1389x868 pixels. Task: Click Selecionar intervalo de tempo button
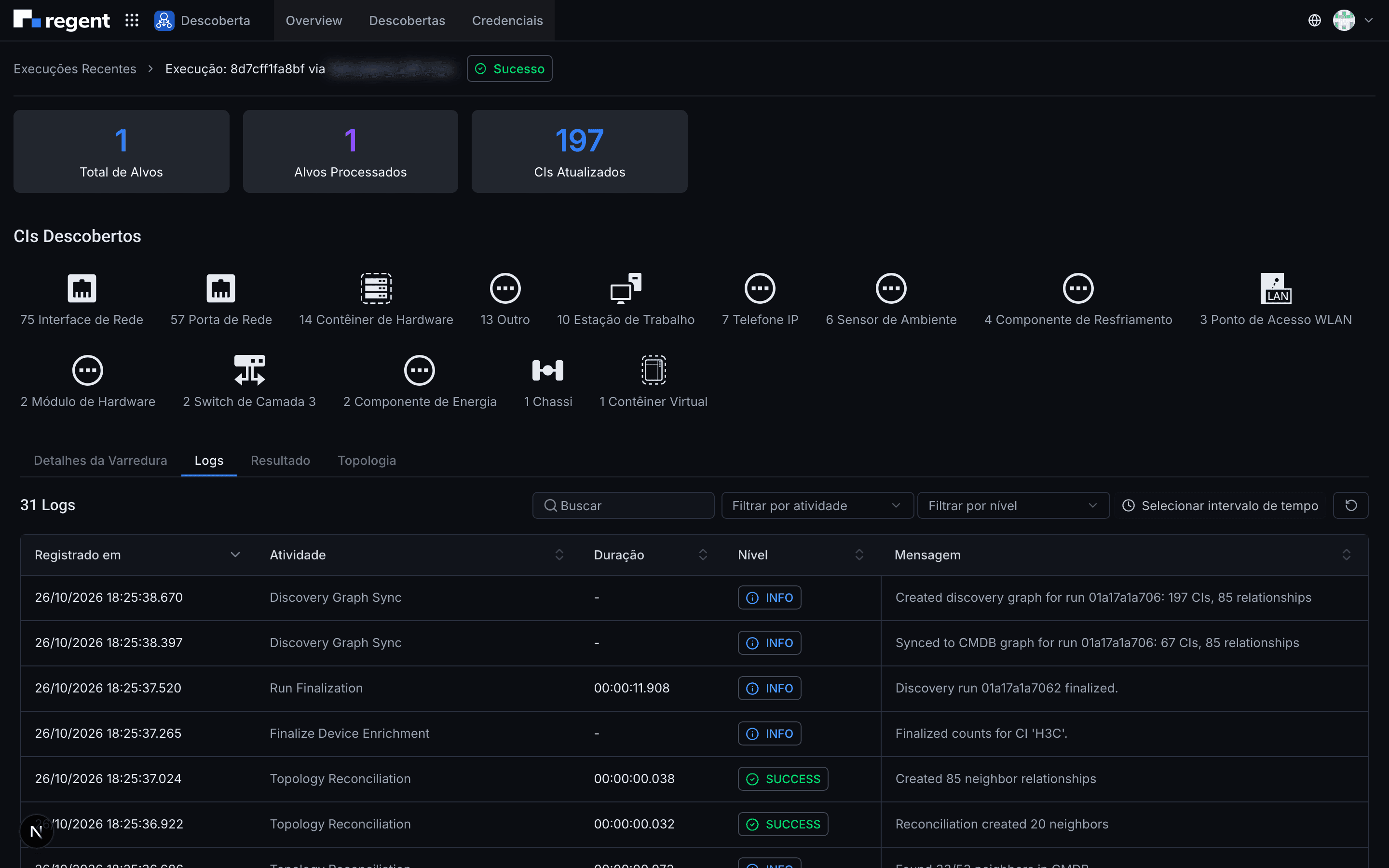tap(1220, 505)
